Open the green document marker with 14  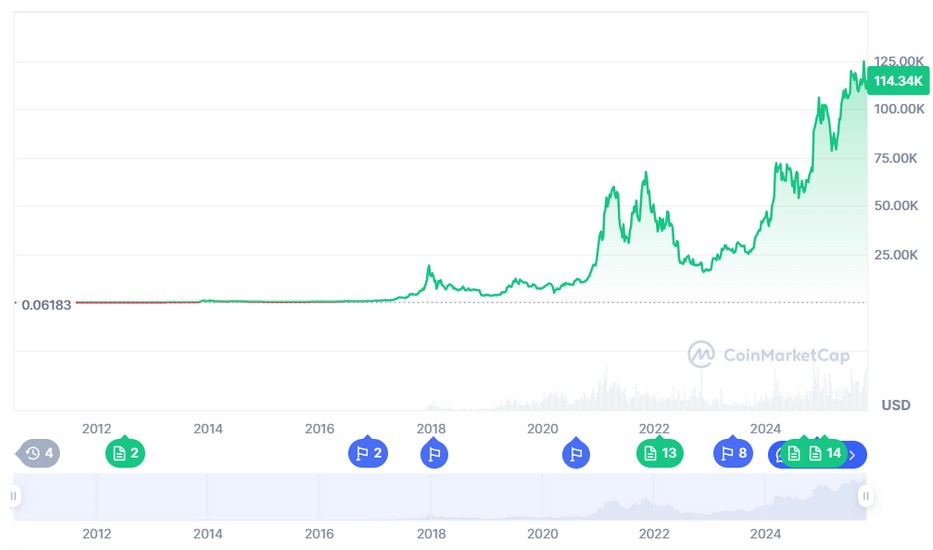pyautogui.click(x=824, y=454)
